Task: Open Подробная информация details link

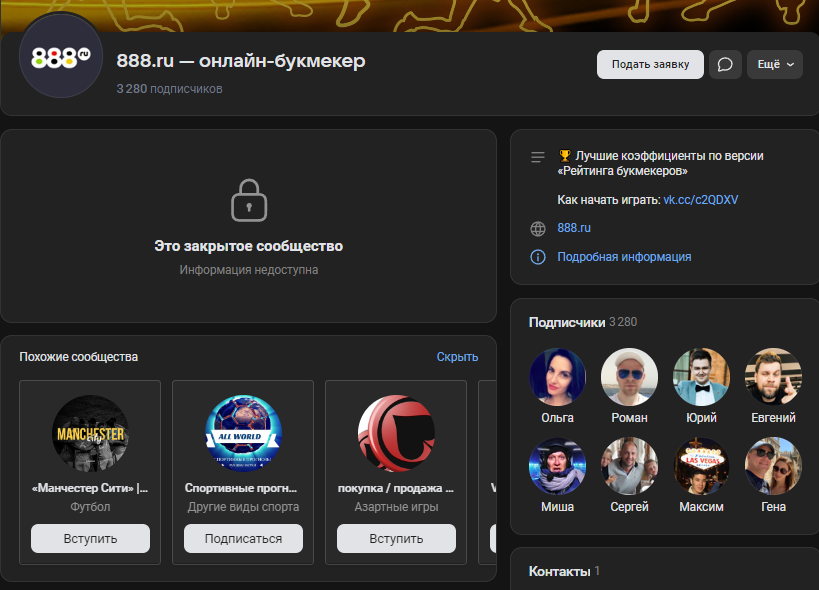Action: (x=624, y=257)
